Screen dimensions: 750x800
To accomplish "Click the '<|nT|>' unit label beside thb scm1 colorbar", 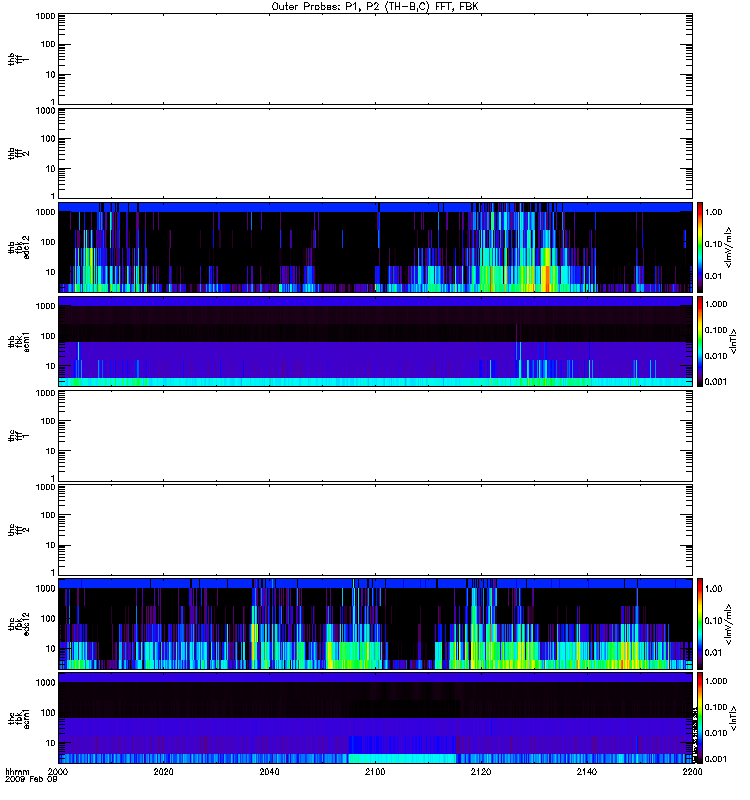I will [x=733, y=341].
